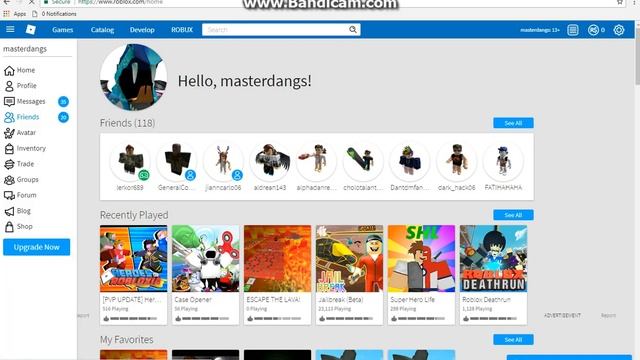Open friend Dantdmfan... avatar
This screenshot has height=360, width=640.
tap(410, 162)
